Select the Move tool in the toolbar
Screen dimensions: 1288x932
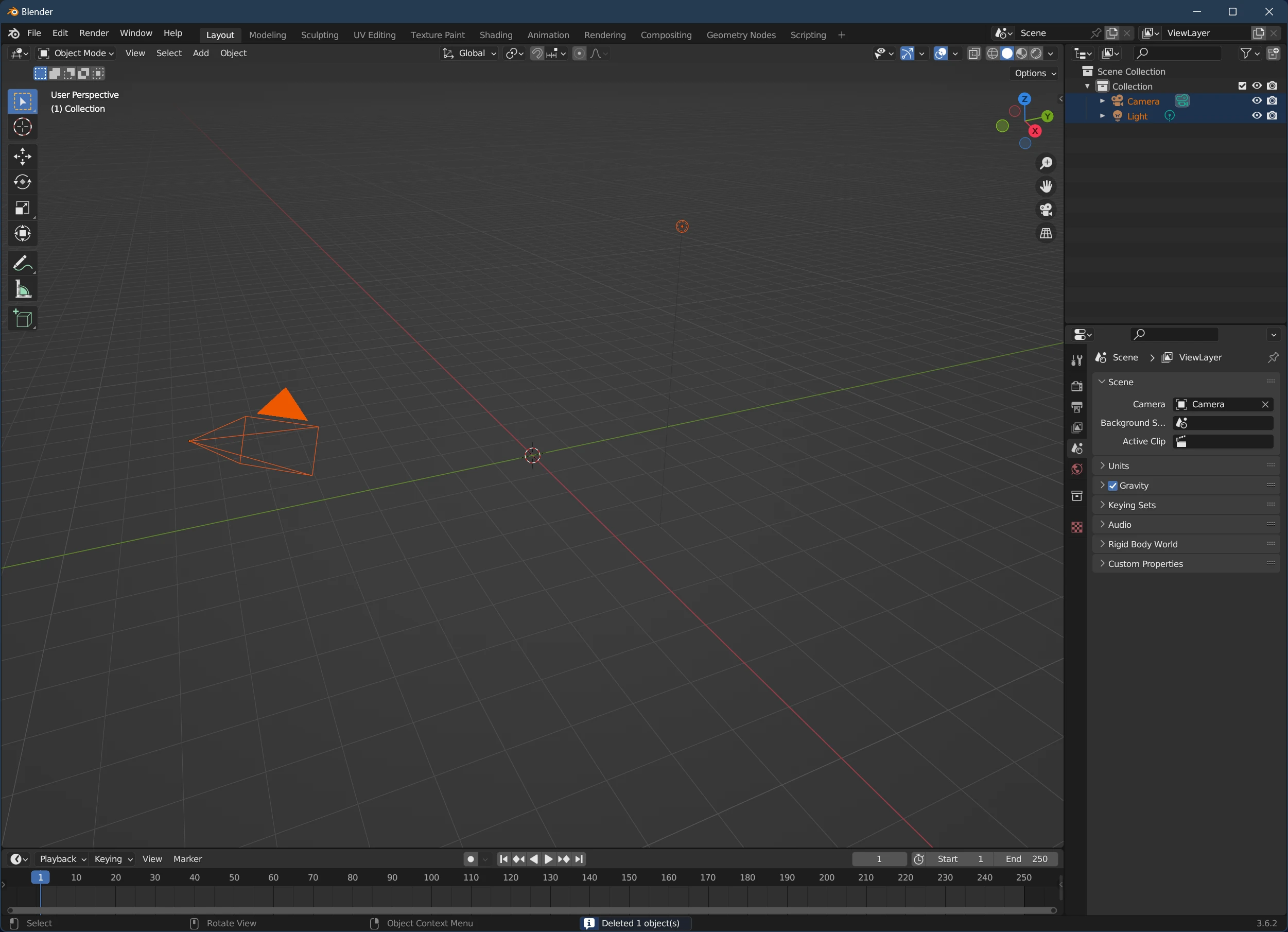[23, 156]
